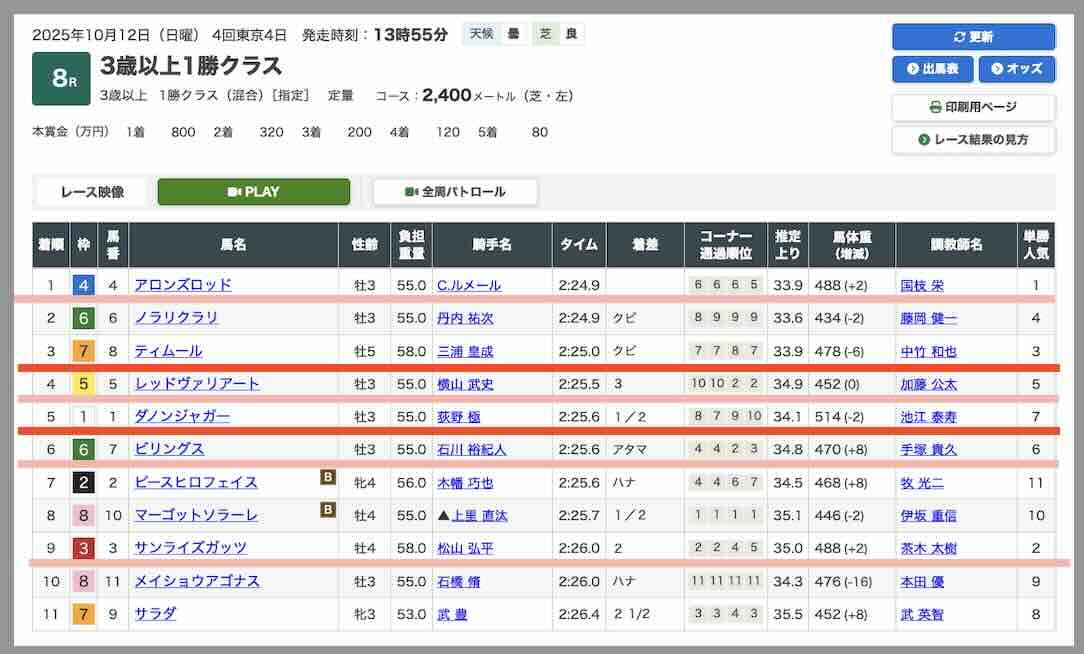Open the レース結果の見方 guide
Viewport: 1084px width, 654px height.
coord(973,139)
